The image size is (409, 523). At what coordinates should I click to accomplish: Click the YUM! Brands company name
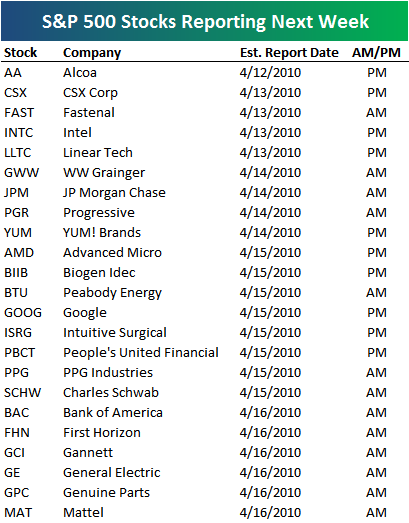(x=102, y=233)
